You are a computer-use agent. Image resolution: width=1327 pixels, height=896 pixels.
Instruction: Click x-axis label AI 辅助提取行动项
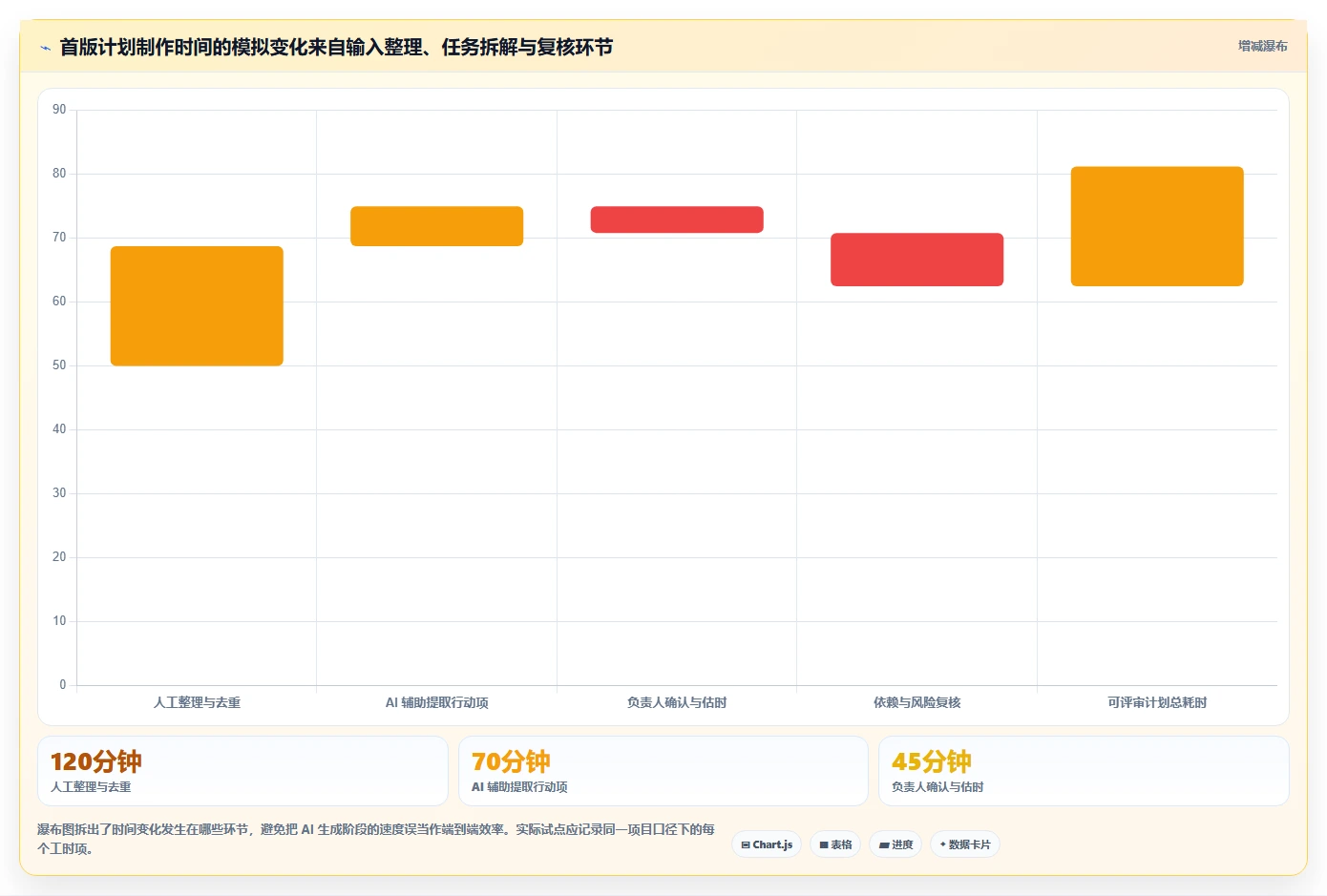pos(436,702)
